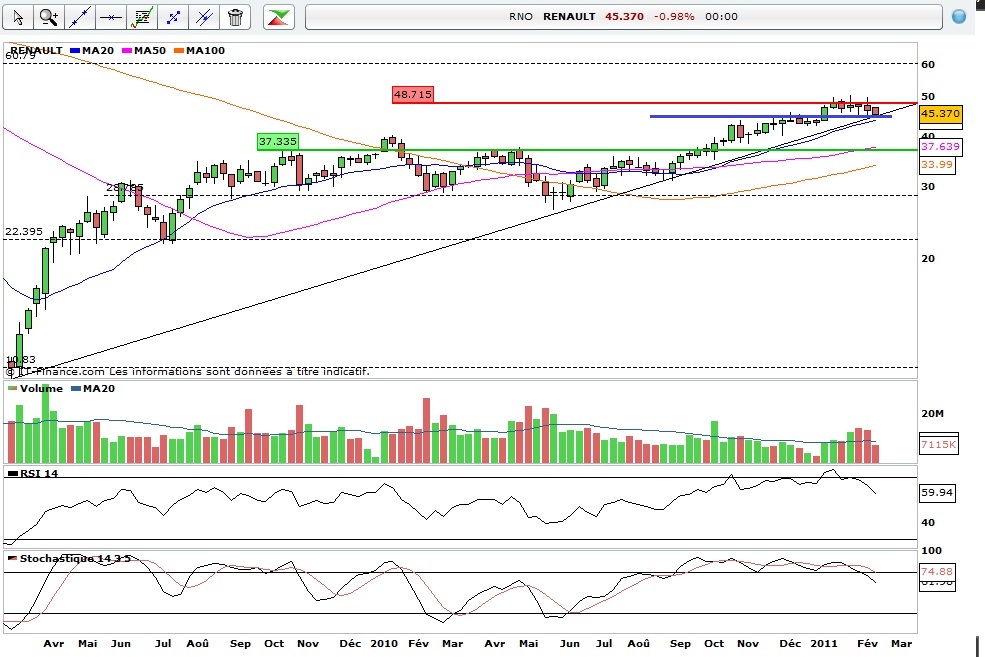Click the RNO ticker in the header bar

(x=521, y=16)
